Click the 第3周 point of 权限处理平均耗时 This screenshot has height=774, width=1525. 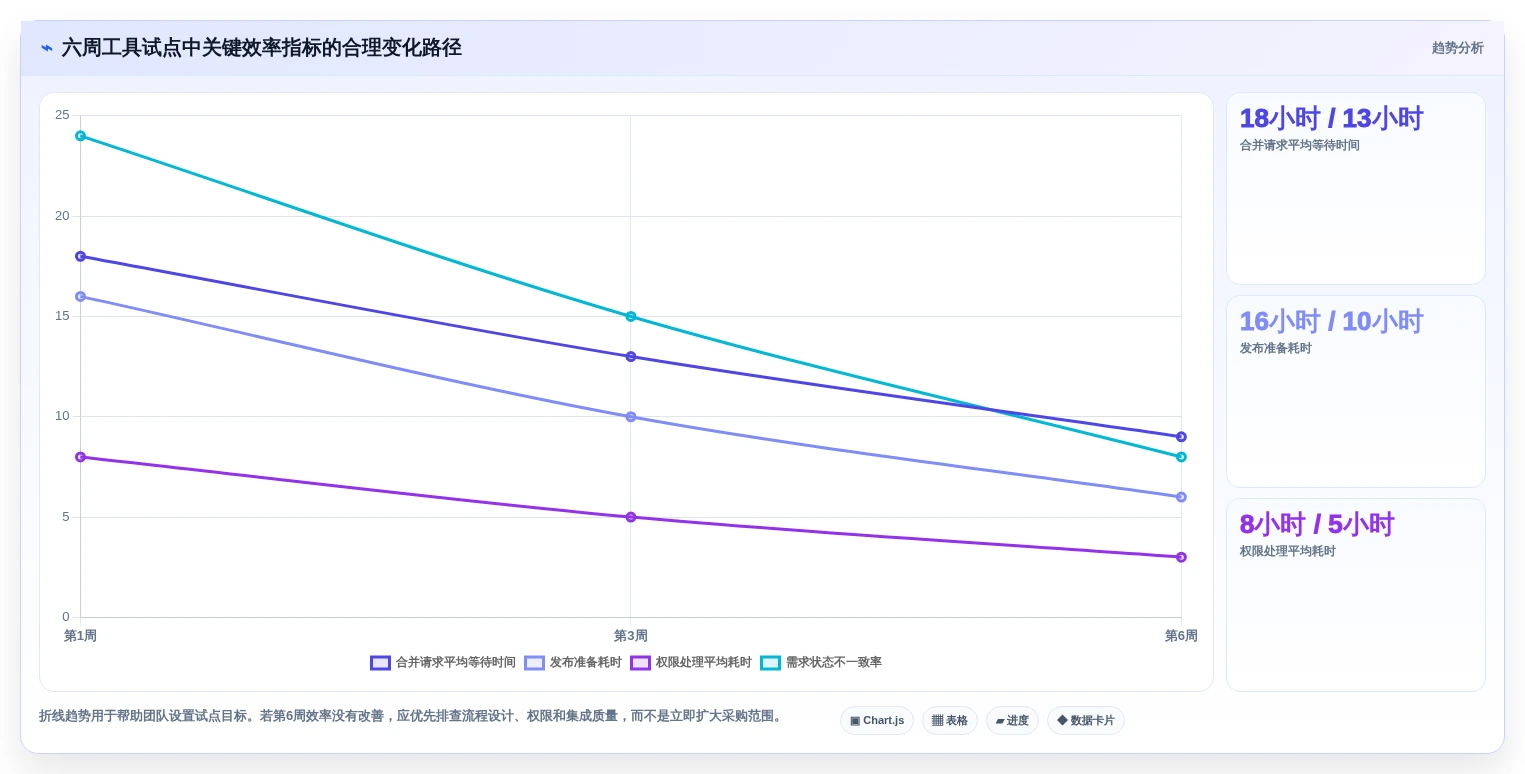(x=630, y=517)
